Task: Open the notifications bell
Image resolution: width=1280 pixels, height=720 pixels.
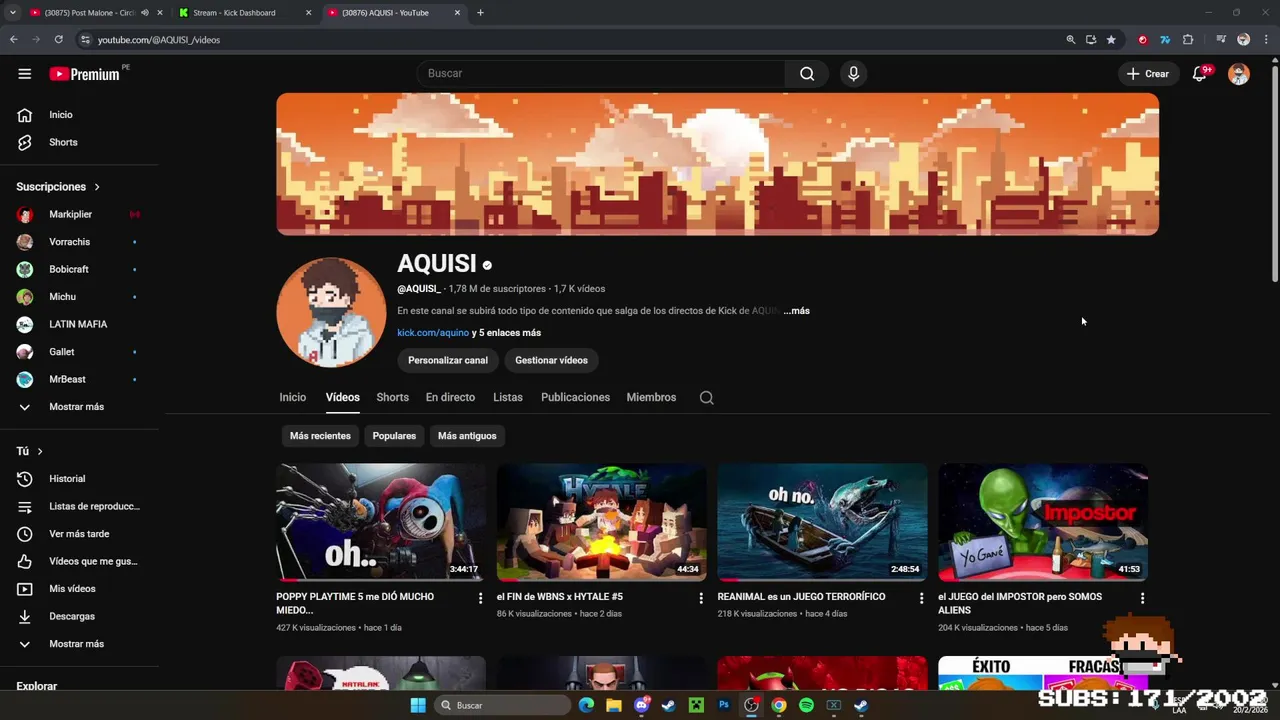Action: [x=1199, y=74]
